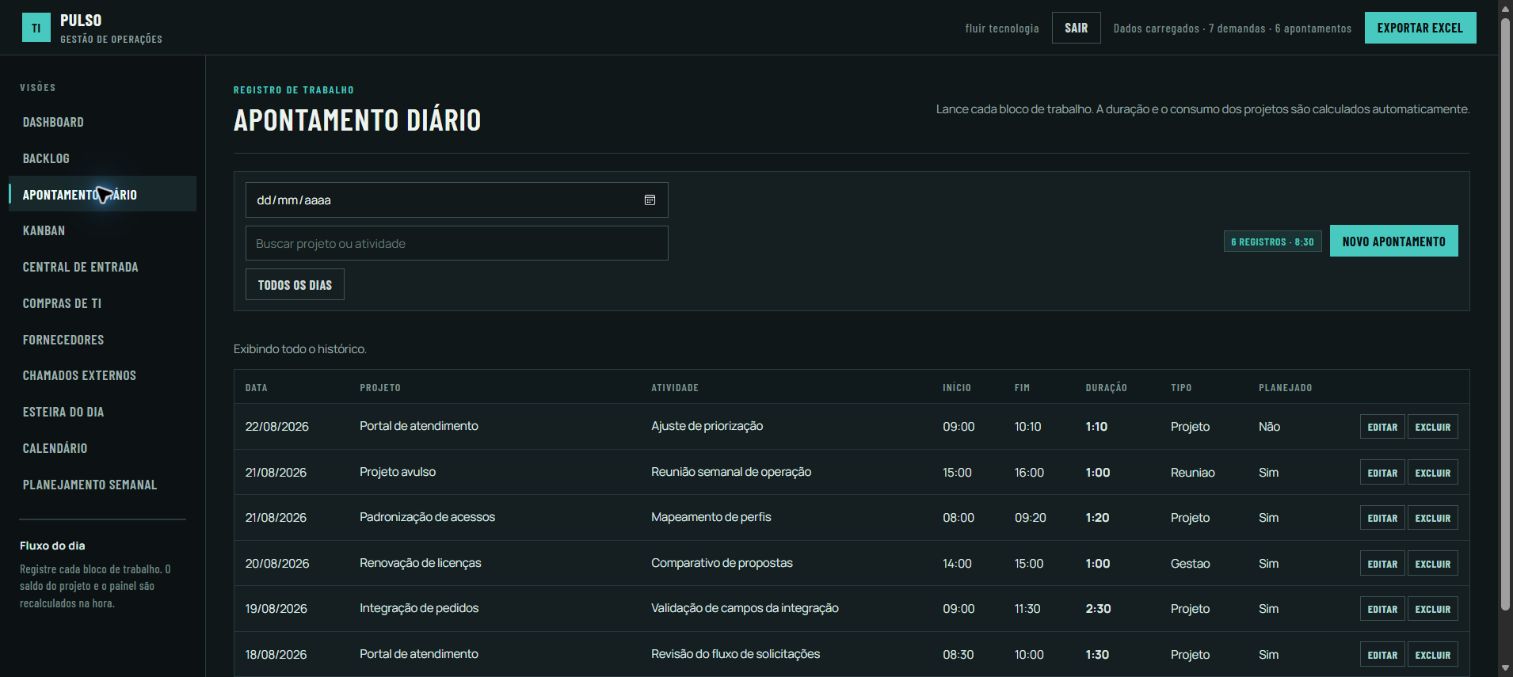Click the 6 Registros · 8:30 badge
1513x677 pixels.
click(1273, 242)
